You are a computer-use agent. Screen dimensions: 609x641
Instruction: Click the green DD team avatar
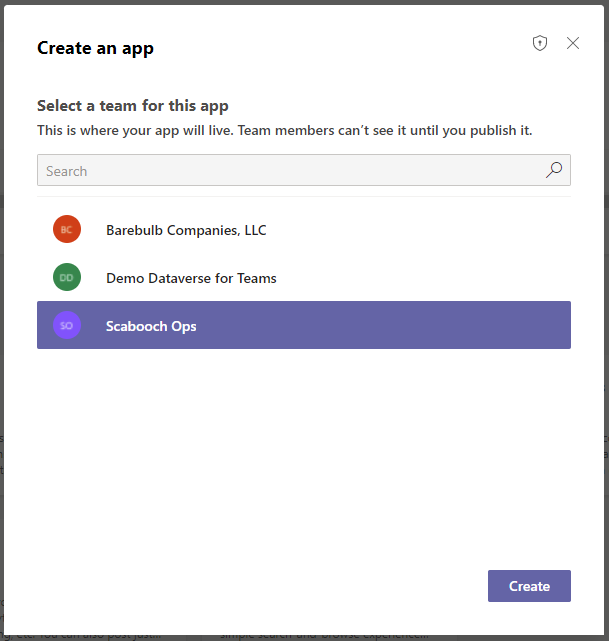click(67, 278)
